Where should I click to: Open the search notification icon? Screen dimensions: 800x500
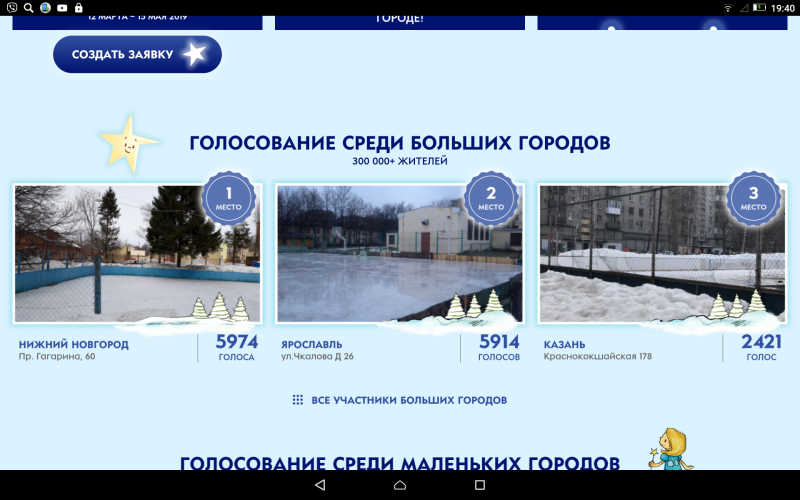click(29, 8)
